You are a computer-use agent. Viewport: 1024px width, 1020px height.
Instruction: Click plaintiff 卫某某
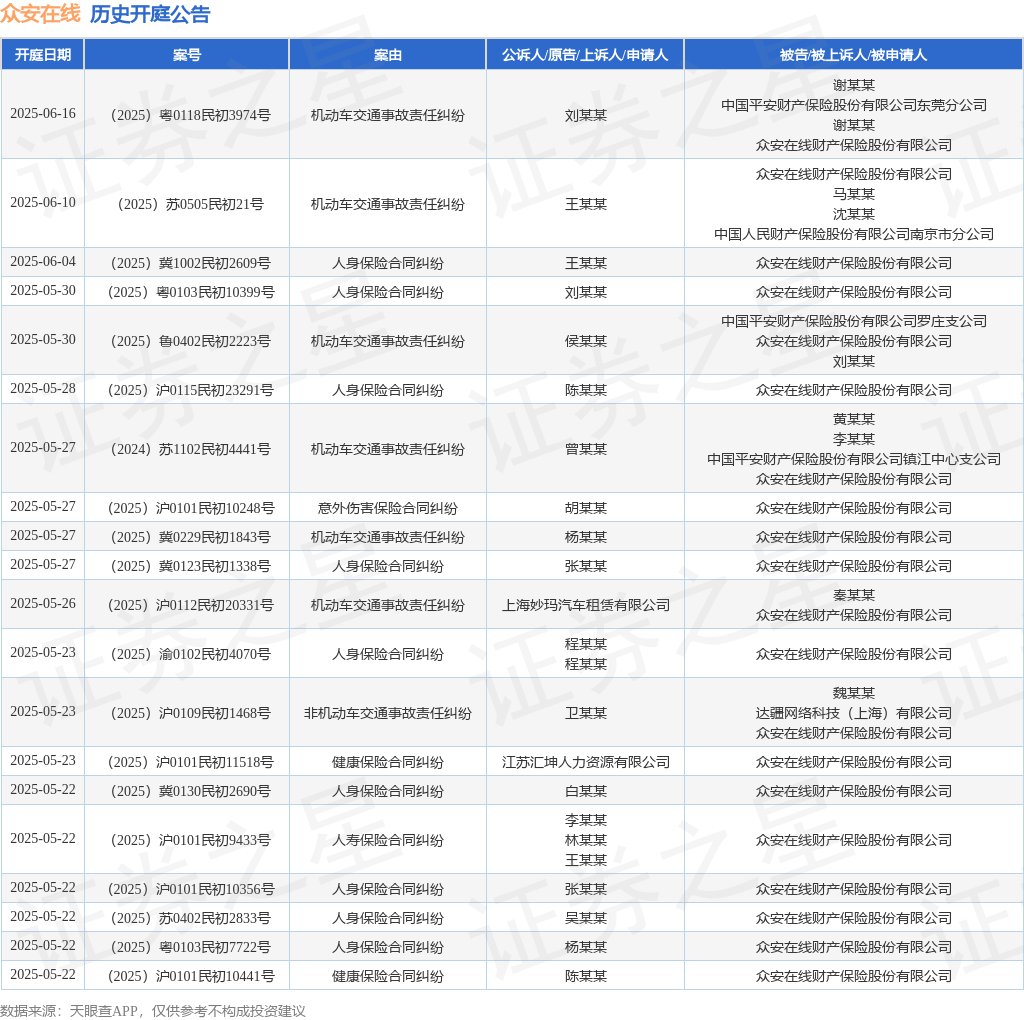[586, 713]
